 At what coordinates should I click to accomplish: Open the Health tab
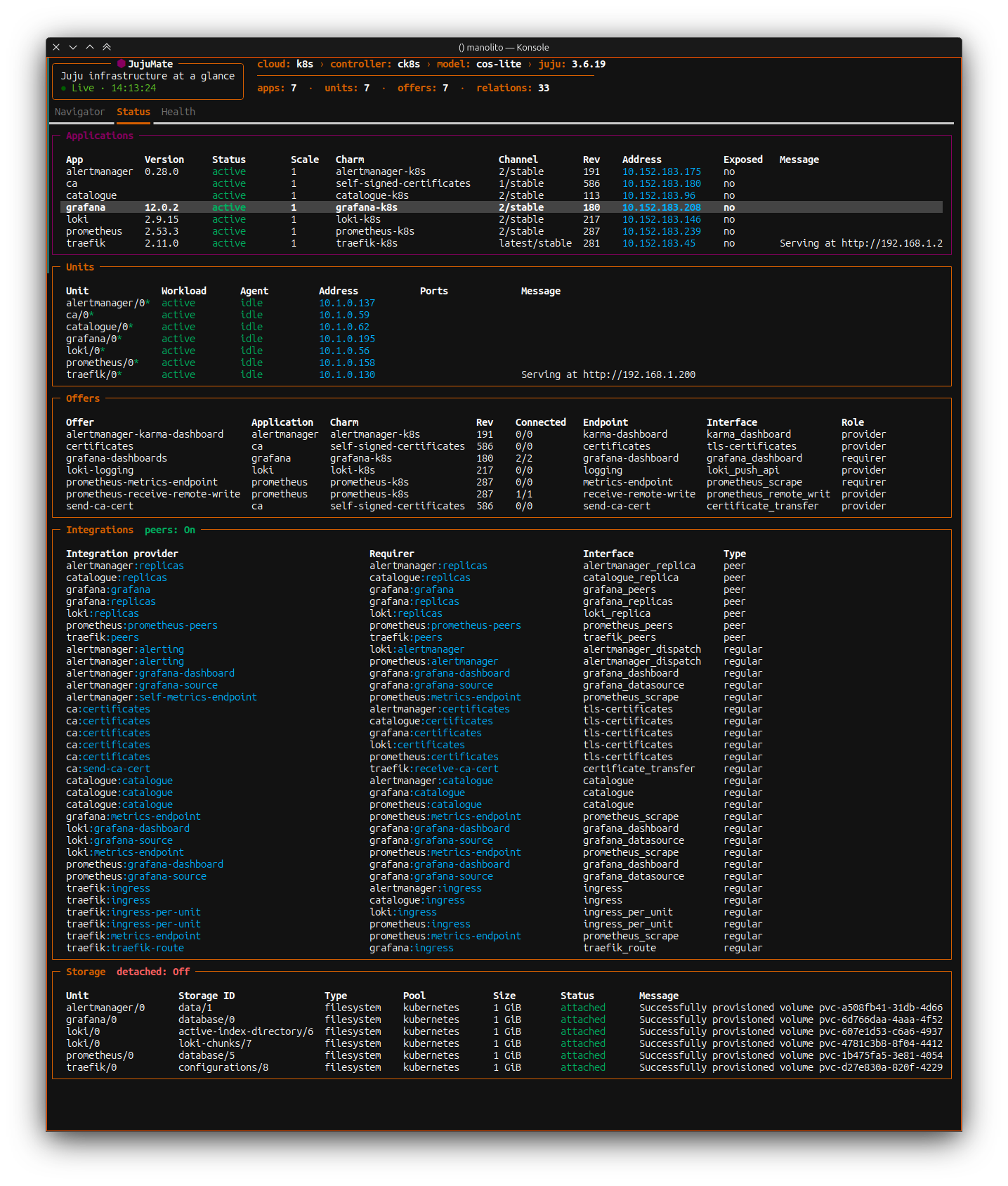tap(178, 112)
